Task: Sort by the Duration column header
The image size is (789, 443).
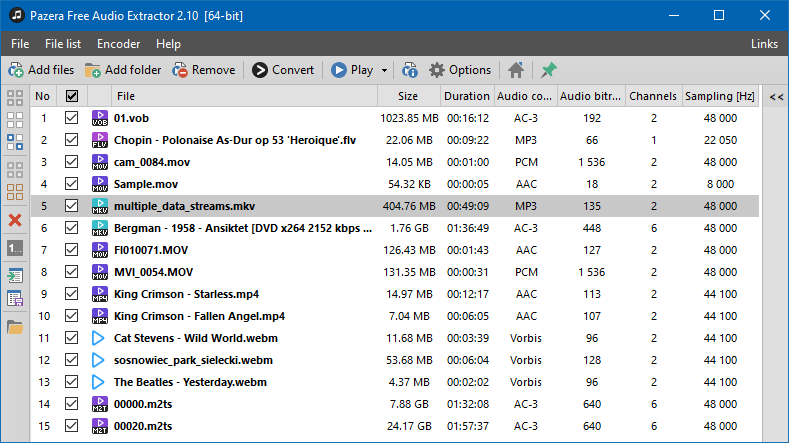Action: click(466, 96)
